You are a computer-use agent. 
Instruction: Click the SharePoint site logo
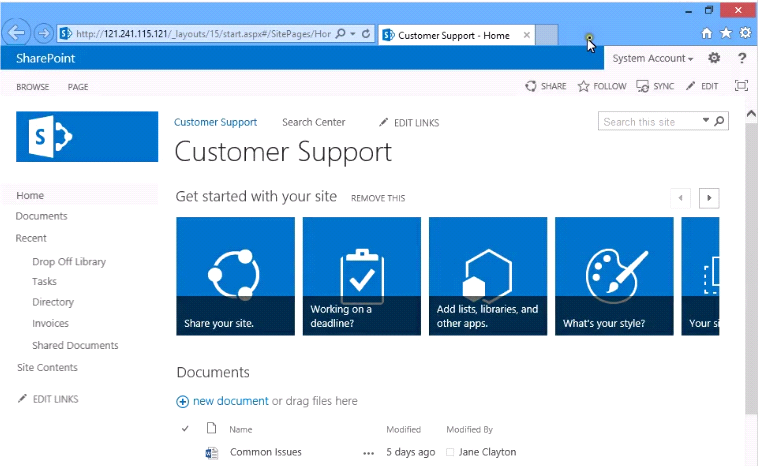(x=87, y=136)
